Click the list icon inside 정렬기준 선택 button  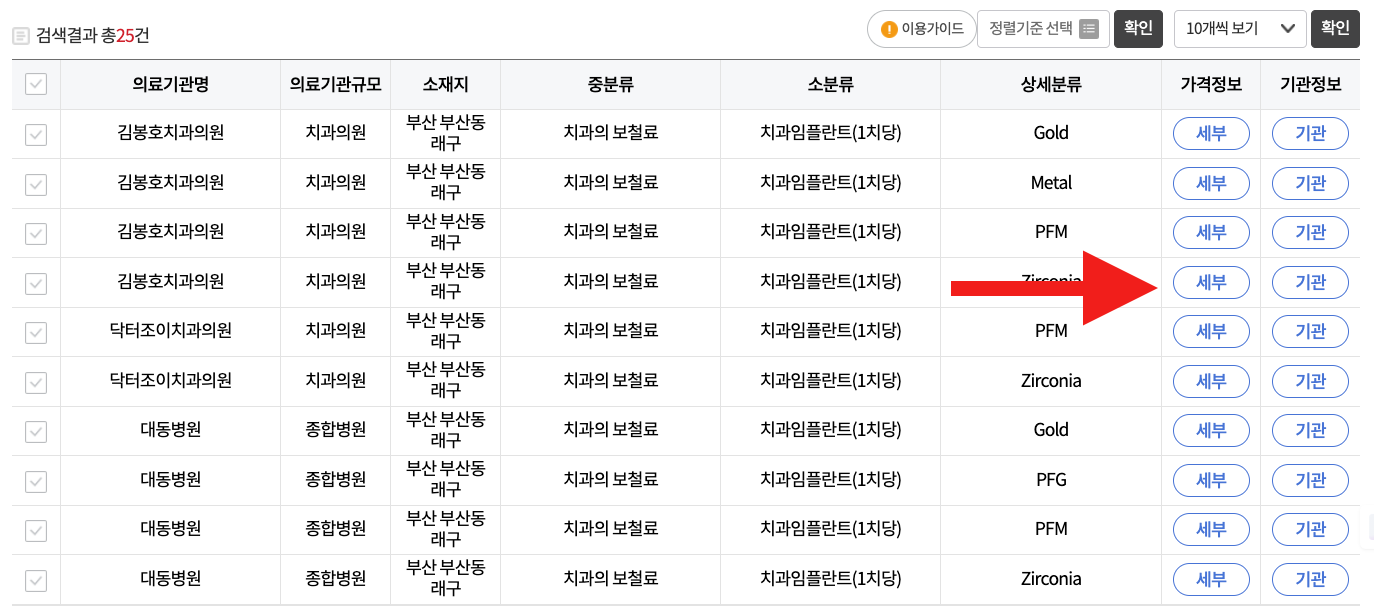coord(1087,28)
